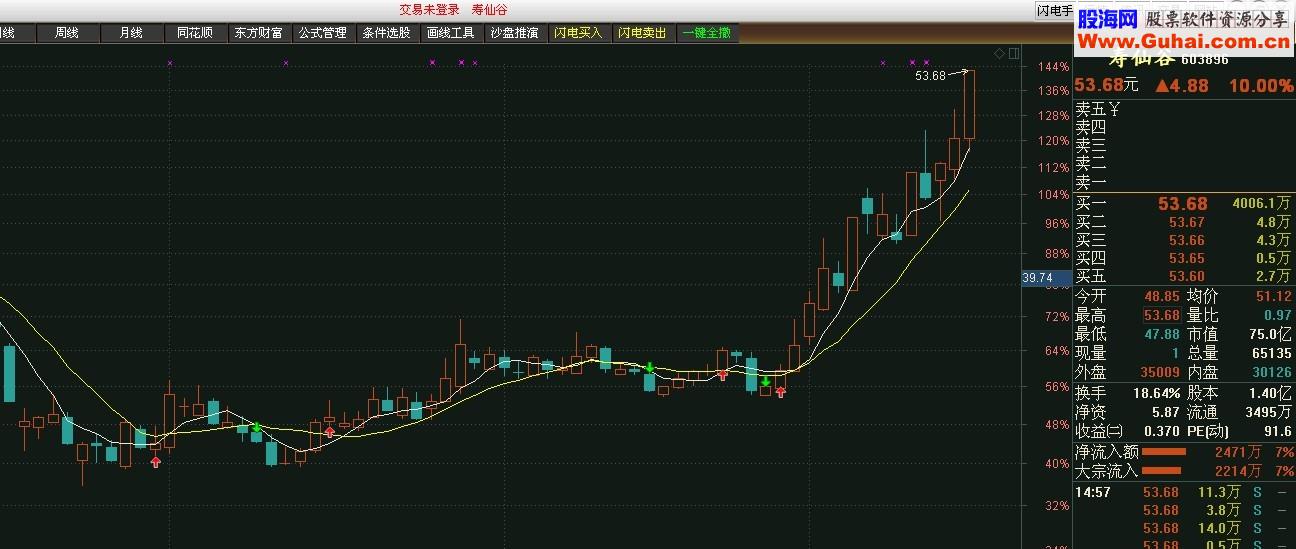Click the 最低 low price 47.88
Viewport: 1296px width, 549px height.
1162,334
